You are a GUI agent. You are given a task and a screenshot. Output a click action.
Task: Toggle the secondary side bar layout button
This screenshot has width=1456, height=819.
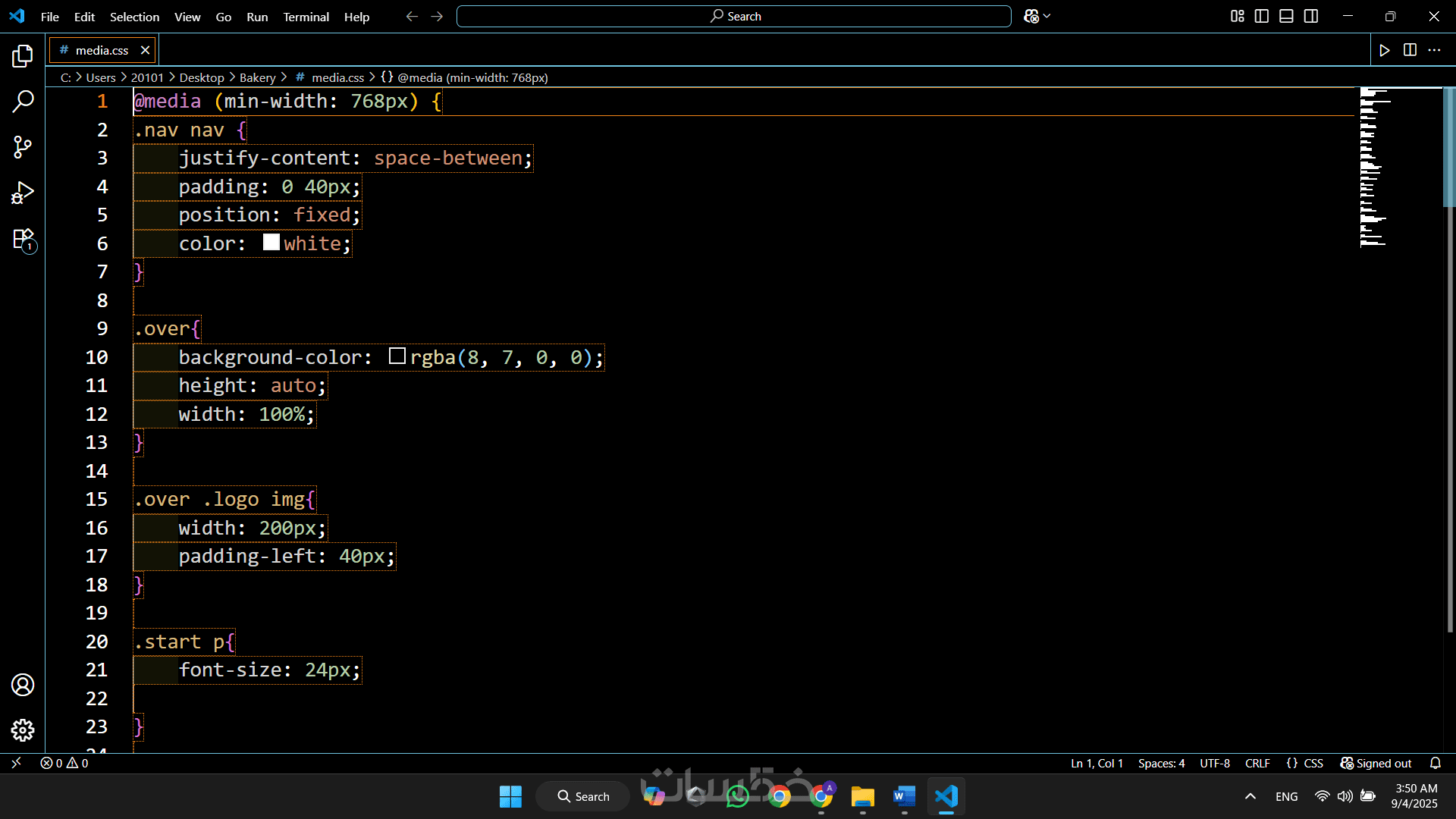(1311, 16)
